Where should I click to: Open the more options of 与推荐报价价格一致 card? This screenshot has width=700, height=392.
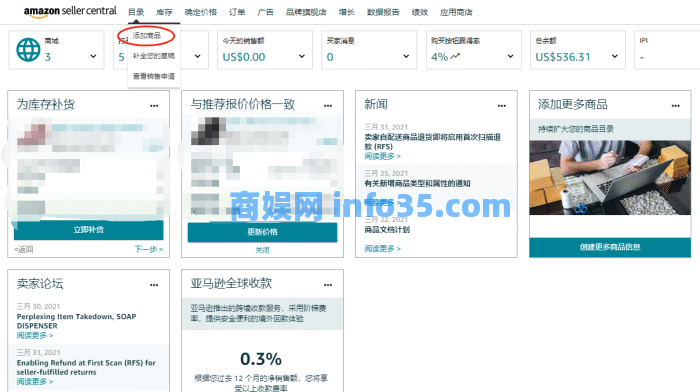click(328, 106)
